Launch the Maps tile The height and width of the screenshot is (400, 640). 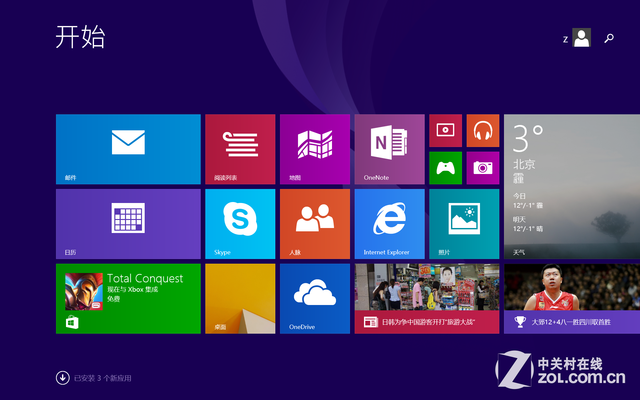tap(315, 149)
